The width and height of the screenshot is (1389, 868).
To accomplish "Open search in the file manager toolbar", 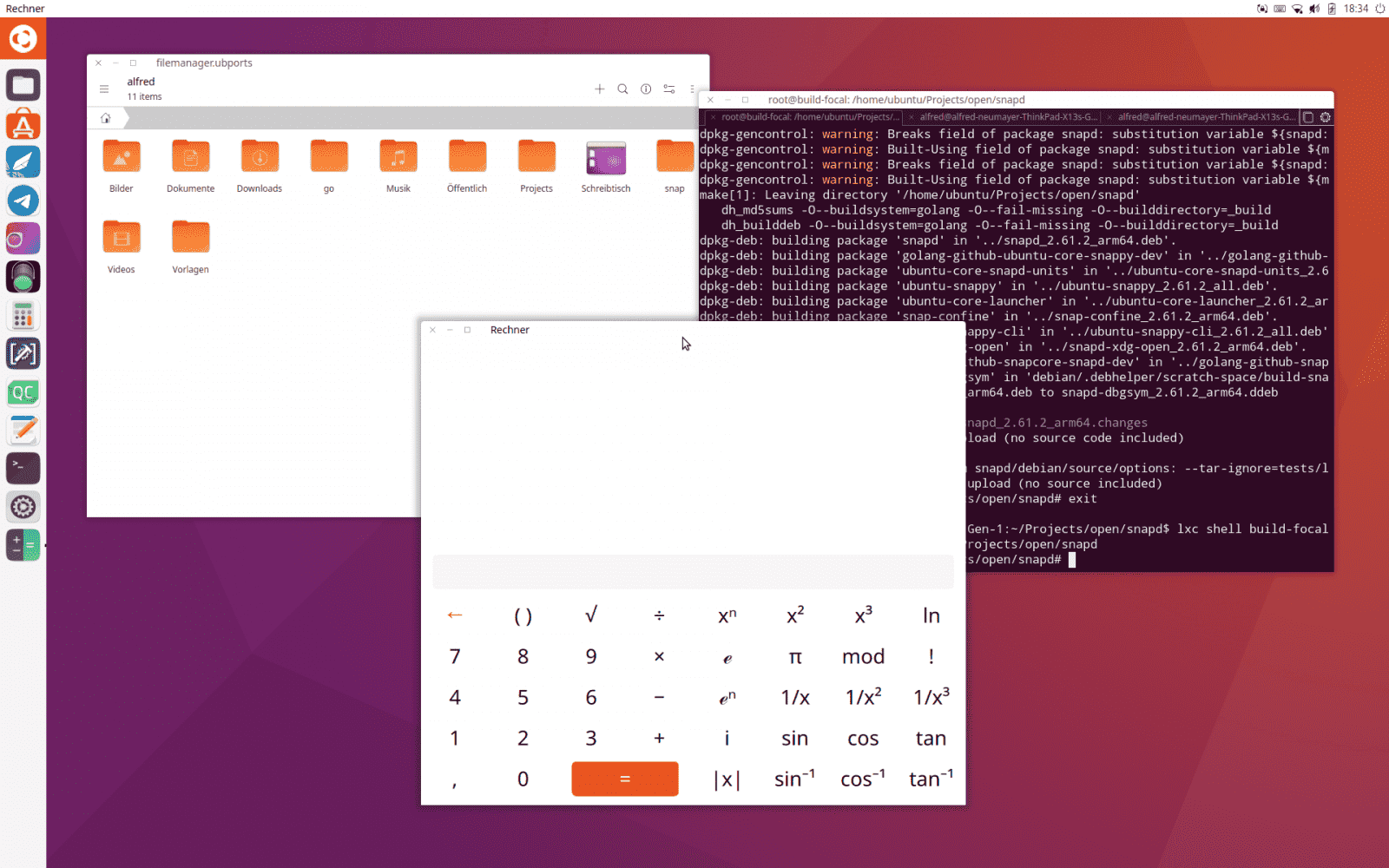I will click(x=622, y=89).
